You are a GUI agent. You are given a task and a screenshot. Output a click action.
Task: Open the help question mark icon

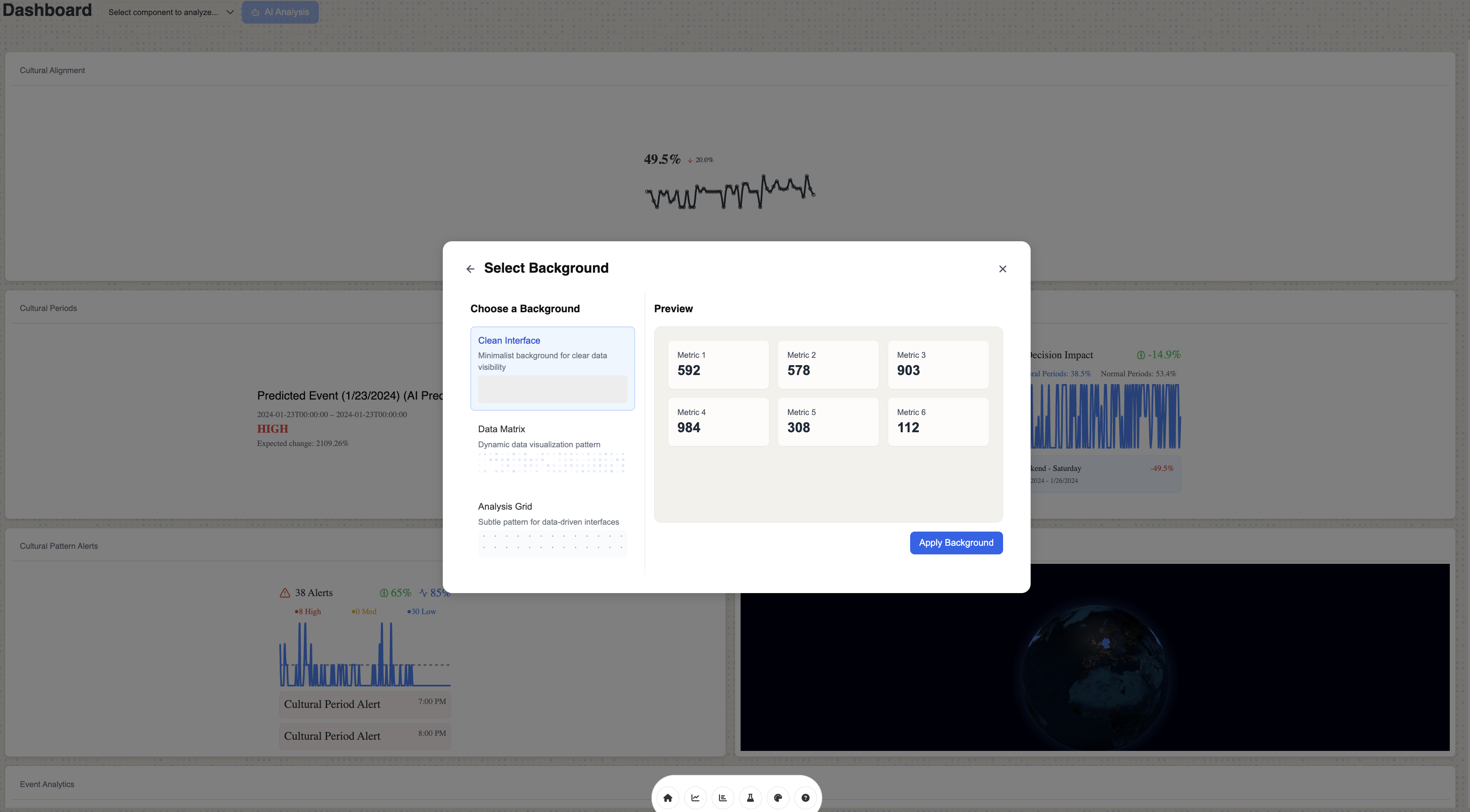click(x=805, y=798)
